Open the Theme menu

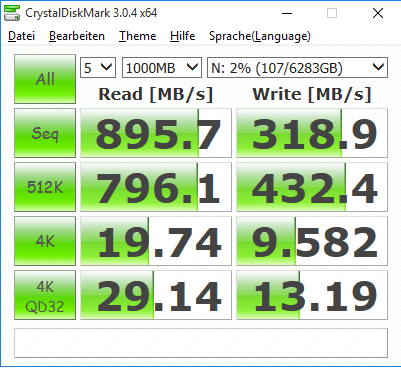coord(138,36)
